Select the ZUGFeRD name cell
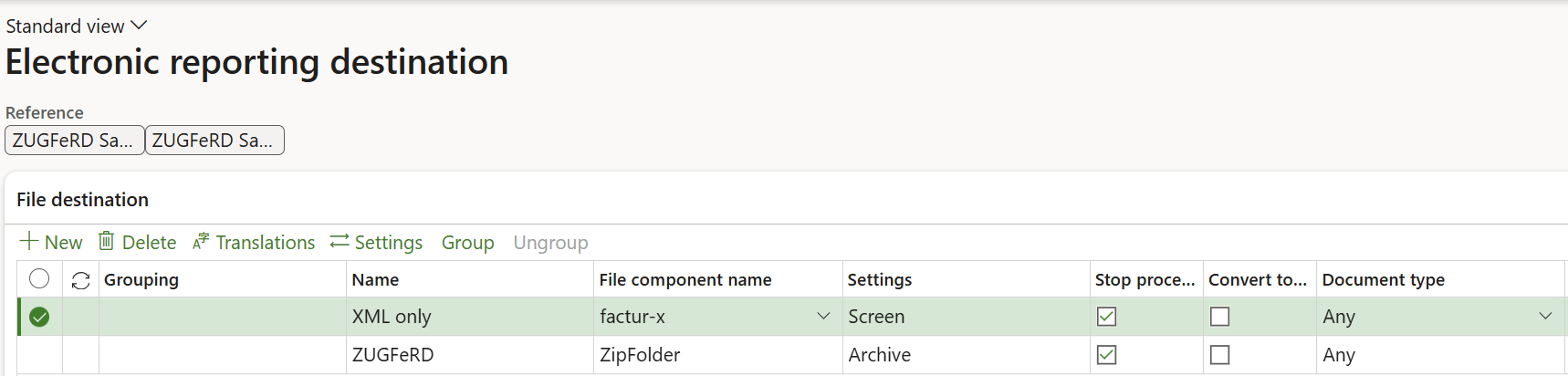This screenshot has width=1568, height=376. point(469,355)
